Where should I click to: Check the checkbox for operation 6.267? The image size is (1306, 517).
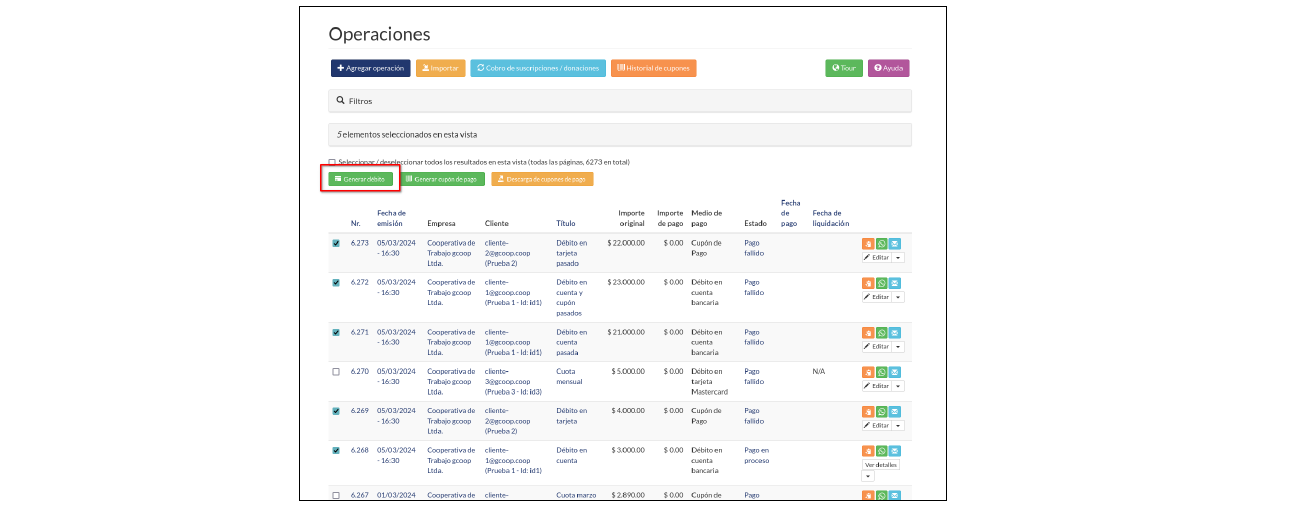[336, 495]
